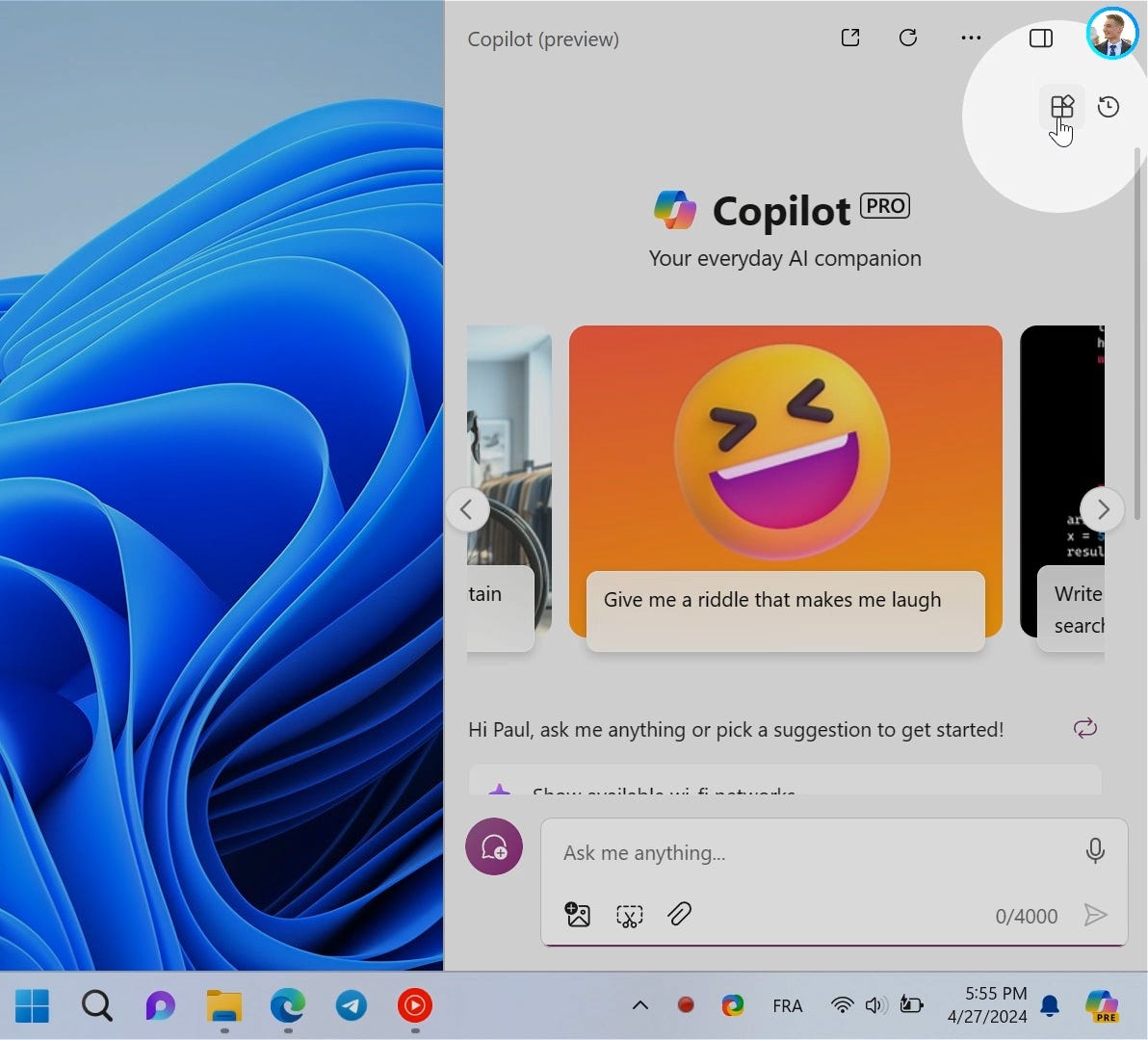The image size is (1148, 1040).
Task: Start a new topic with the purple chat button
Action: tap(494, 846)
